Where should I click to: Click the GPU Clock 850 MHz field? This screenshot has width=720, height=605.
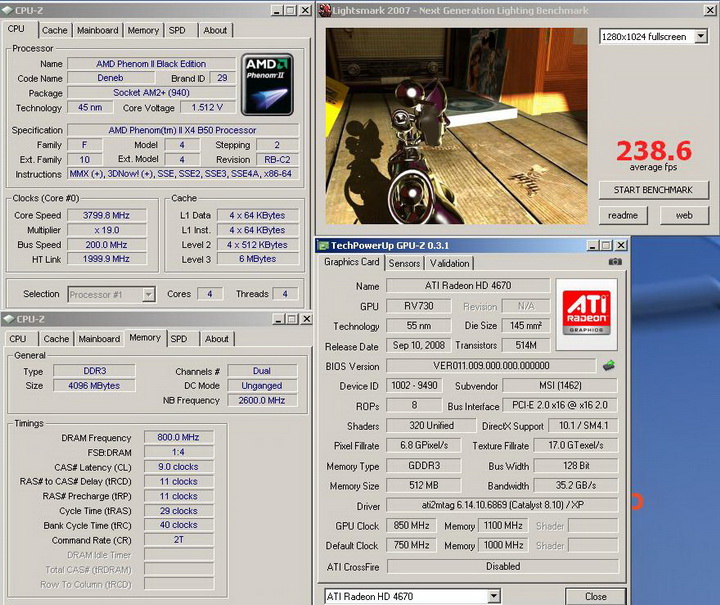coord(411,525)
